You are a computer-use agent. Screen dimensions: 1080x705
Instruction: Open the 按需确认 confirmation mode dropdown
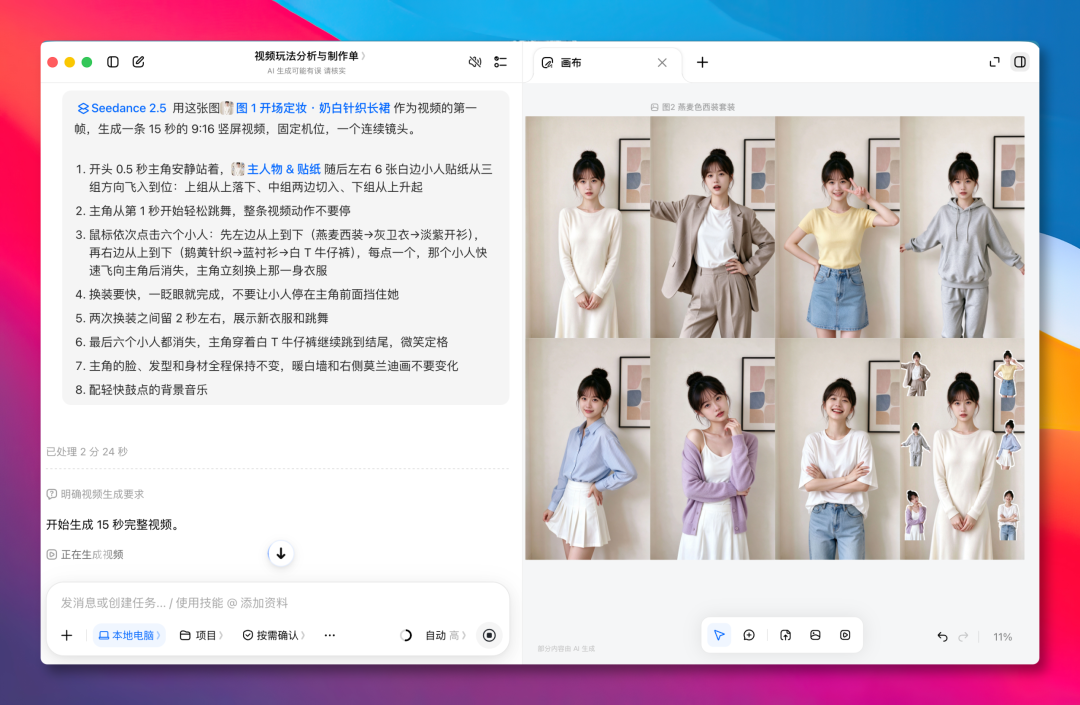pyautogui.click(x=274, y=635)
